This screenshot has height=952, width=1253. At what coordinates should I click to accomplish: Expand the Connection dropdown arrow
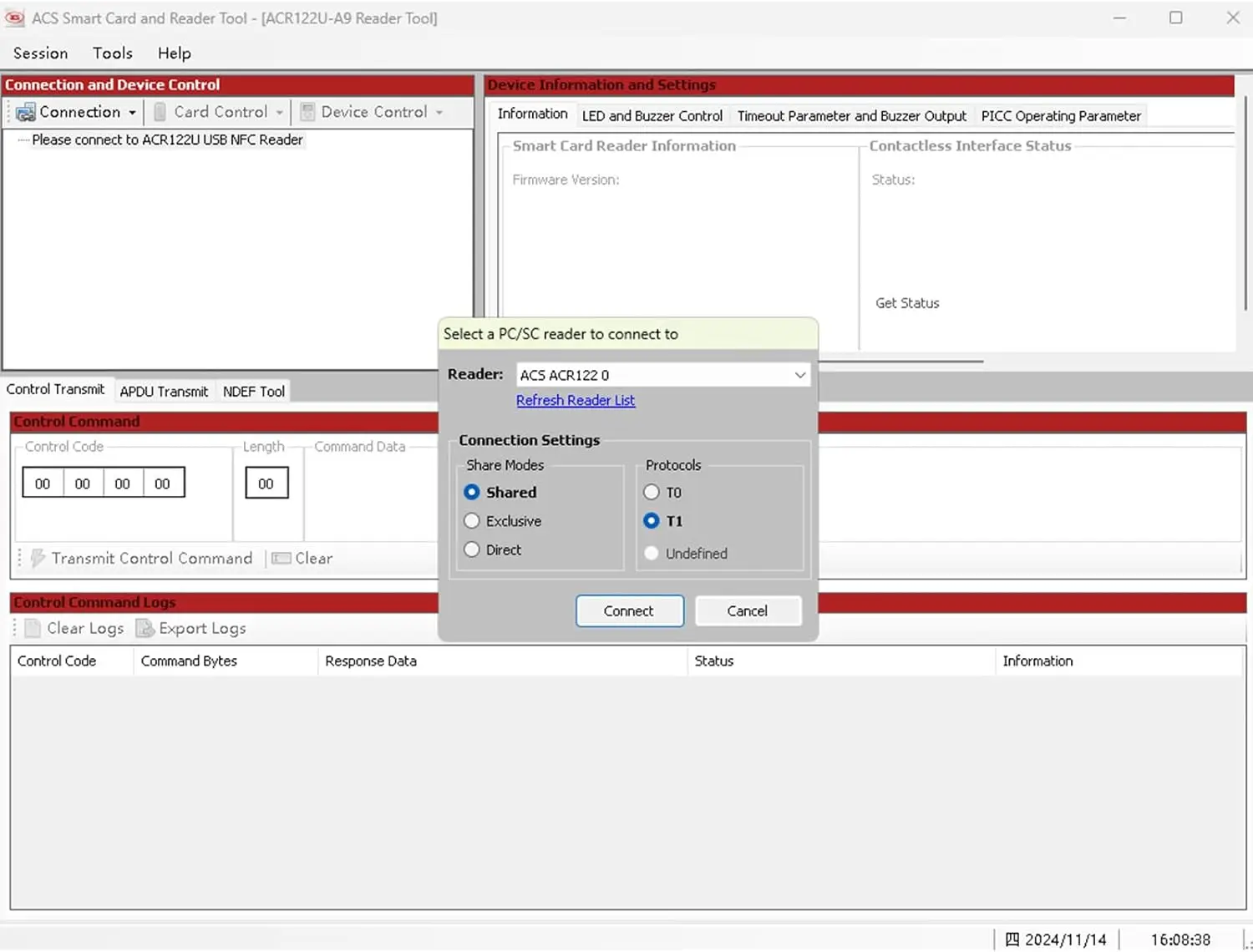pos(132,112)
